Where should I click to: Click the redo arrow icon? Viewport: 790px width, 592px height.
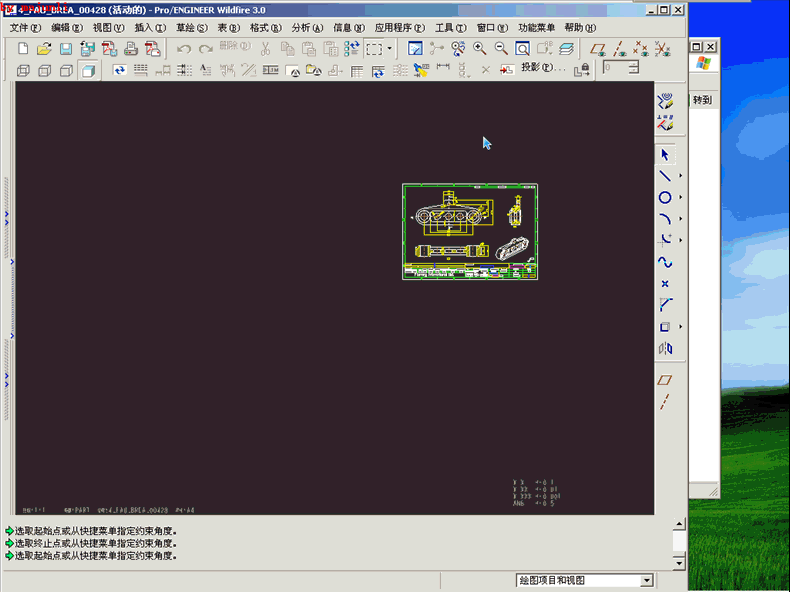click(x=206, y=49)
